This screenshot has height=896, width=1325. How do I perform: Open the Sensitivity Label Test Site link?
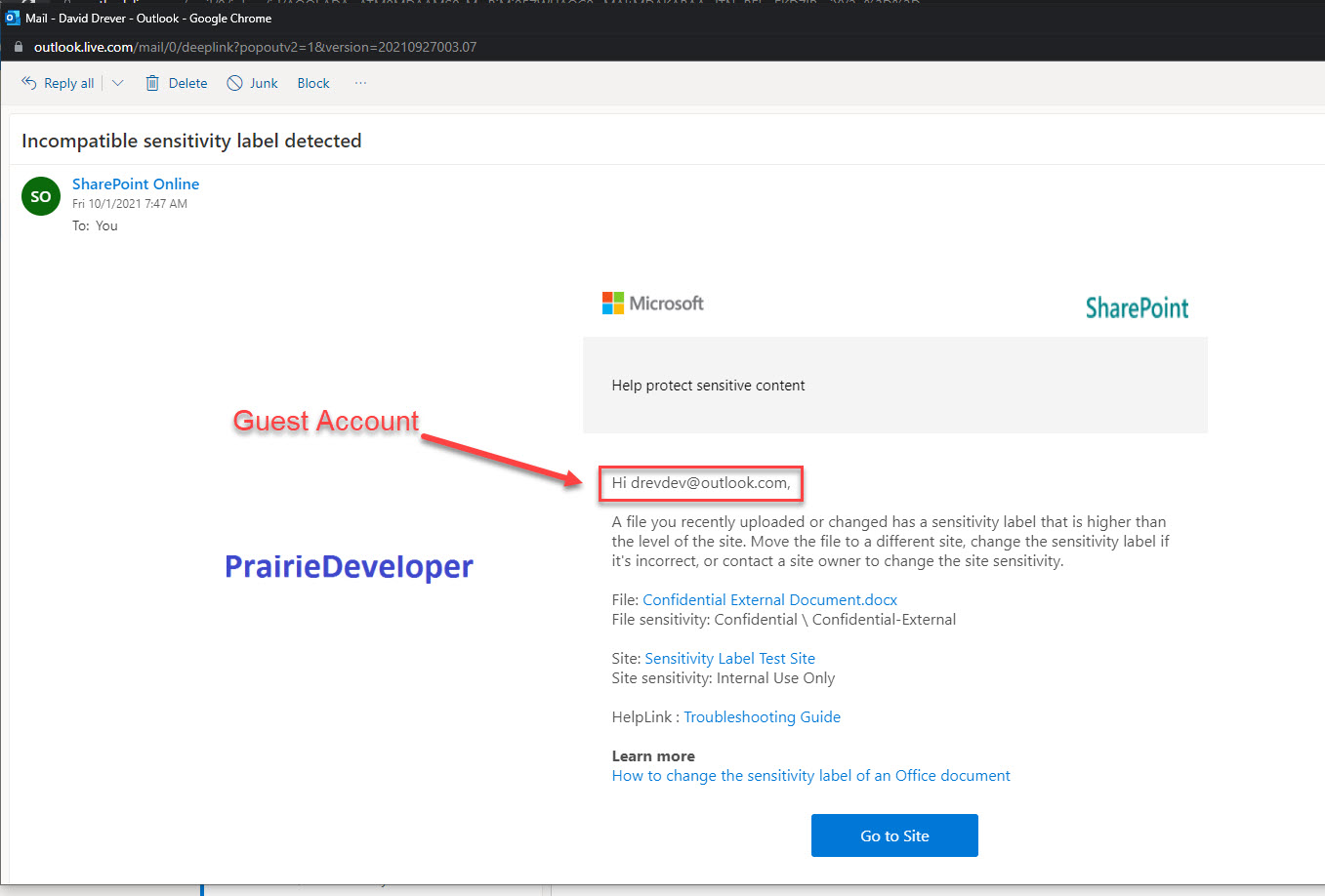tap(729, 658)
